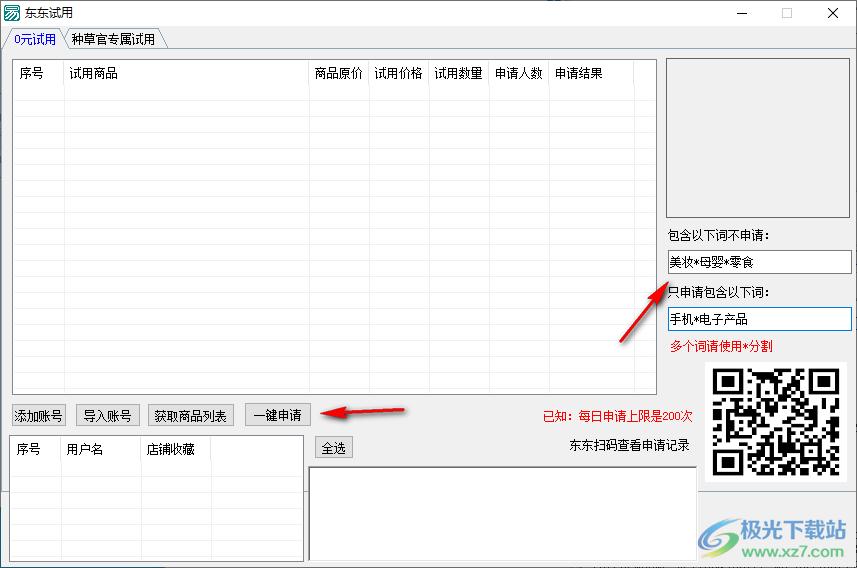The width and height of the screenshot is (857, 568).
Task: Click the 导入账号 button
Action: 108,416
